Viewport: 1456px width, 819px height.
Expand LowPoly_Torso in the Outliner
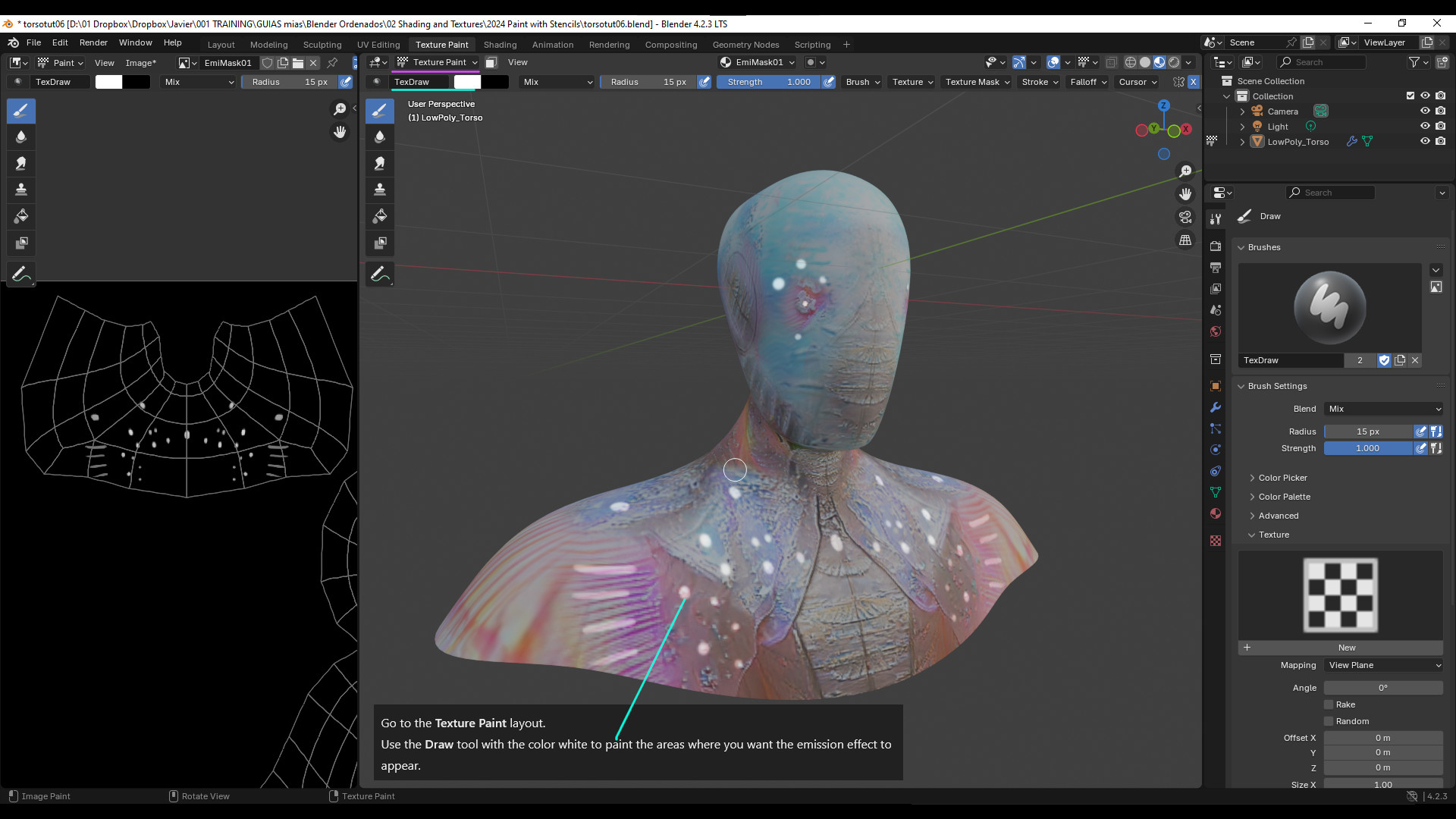point(1242,142)
